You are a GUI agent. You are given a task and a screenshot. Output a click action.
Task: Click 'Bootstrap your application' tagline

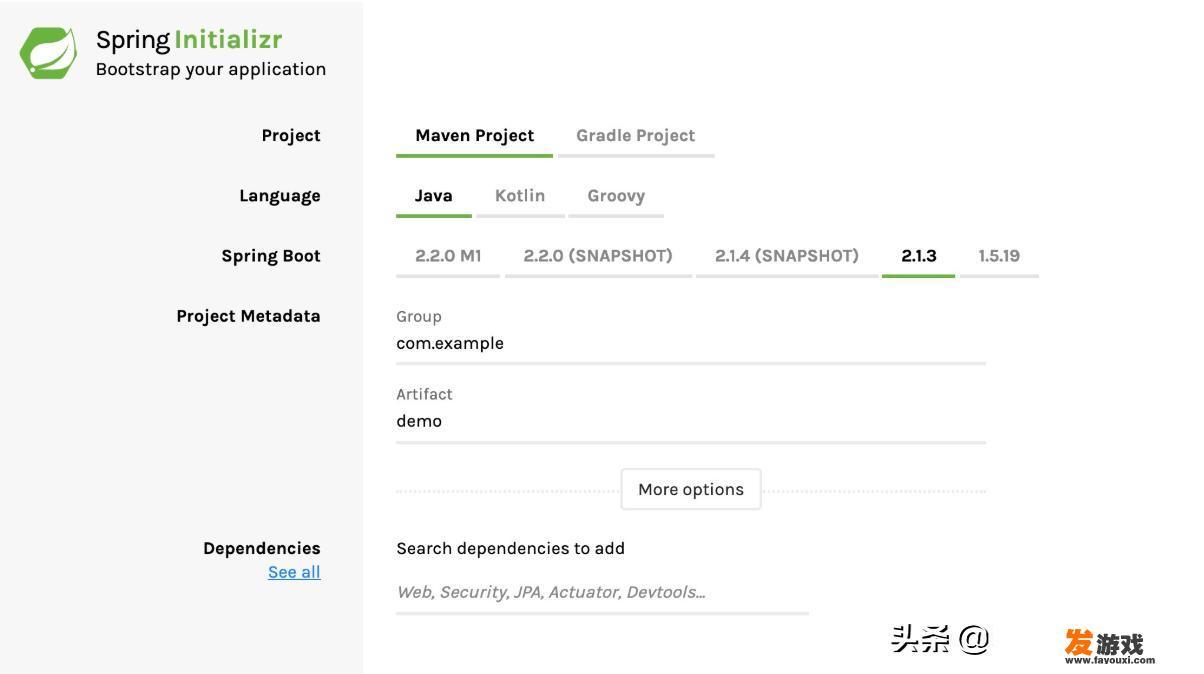click(211, 69)
